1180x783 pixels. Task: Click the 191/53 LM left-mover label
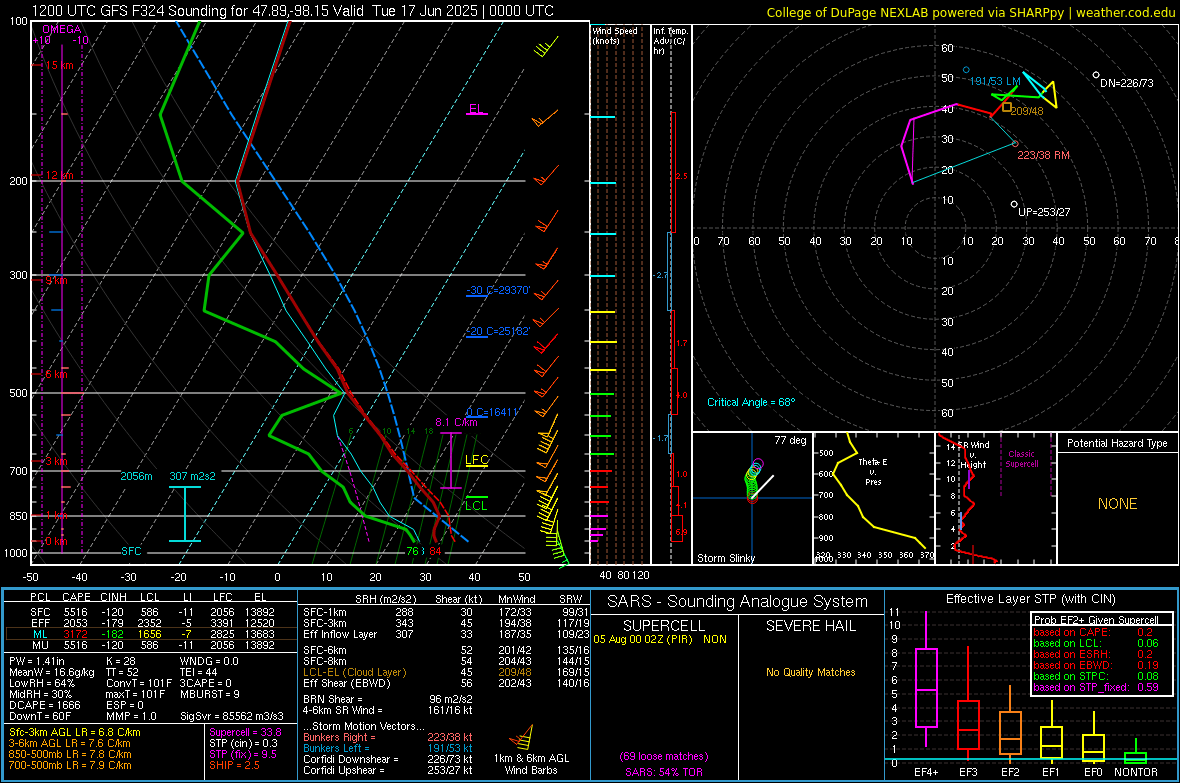(x=995, y=81)
